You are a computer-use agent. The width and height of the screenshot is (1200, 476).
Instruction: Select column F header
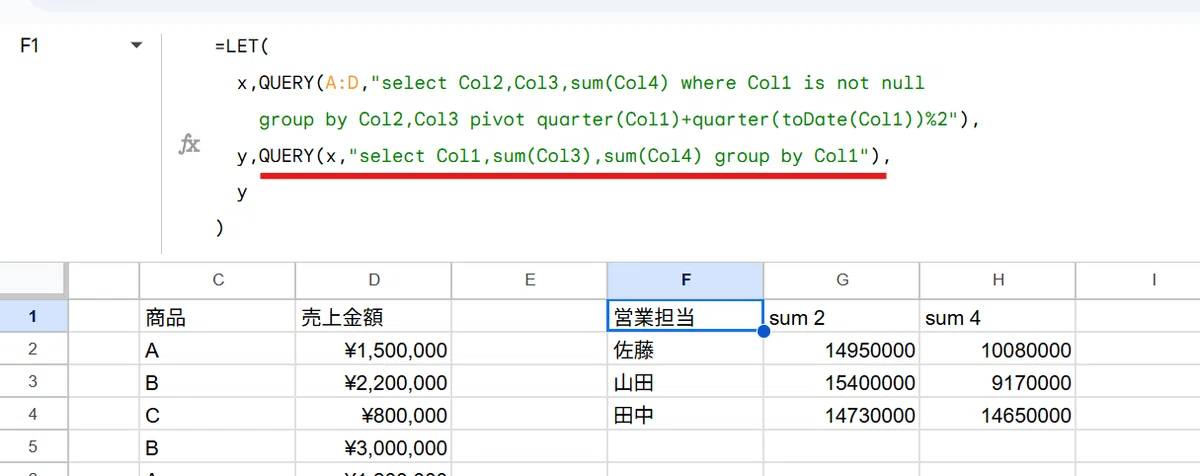pos(685,280)
